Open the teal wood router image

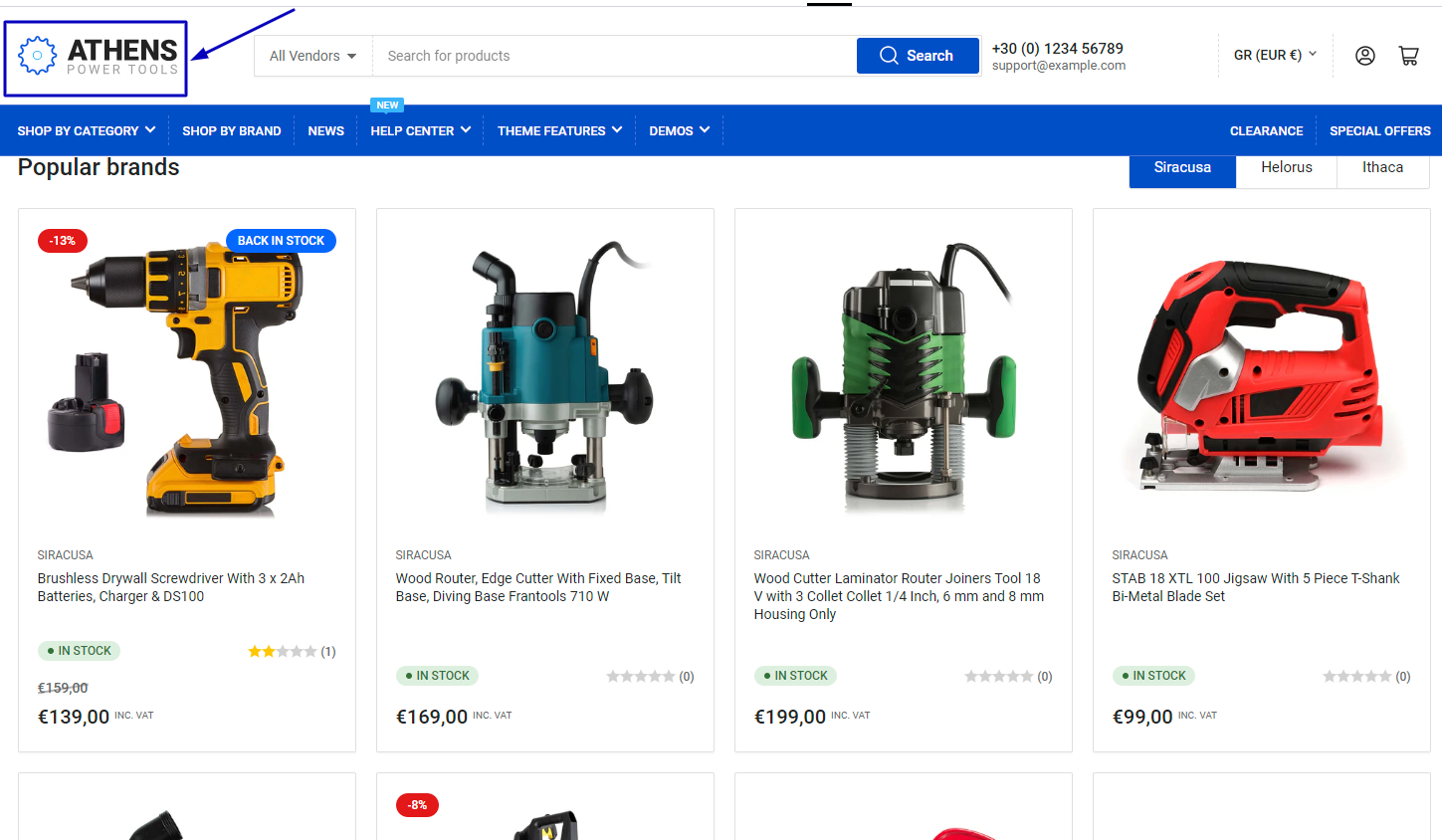click(x=545, y=378)
